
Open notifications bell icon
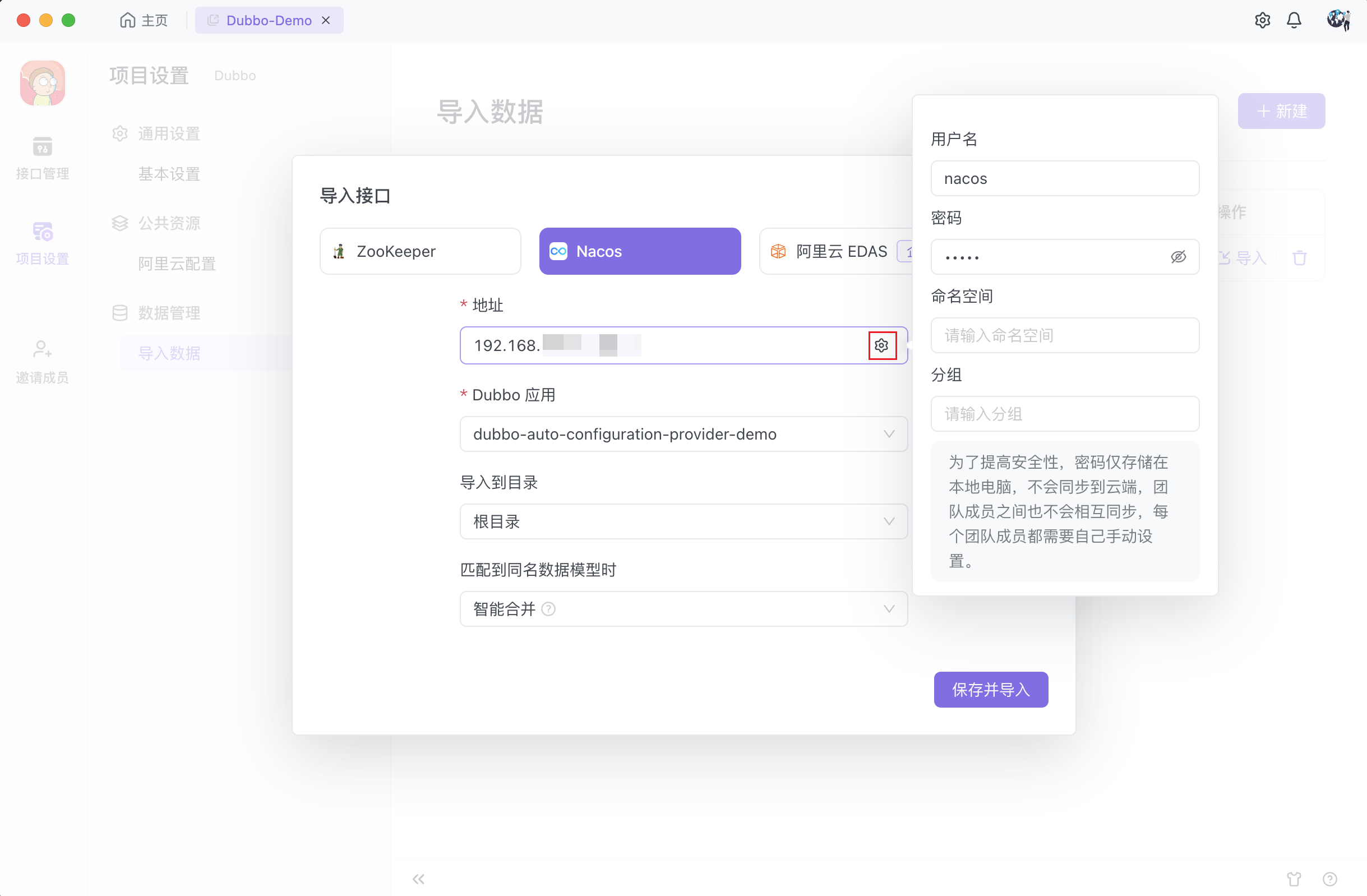coord(1294,21)
